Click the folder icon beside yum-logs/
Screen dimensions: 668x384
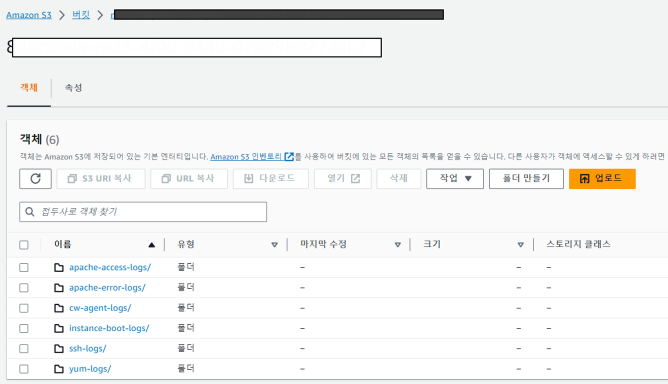click(x=59, y=369)
